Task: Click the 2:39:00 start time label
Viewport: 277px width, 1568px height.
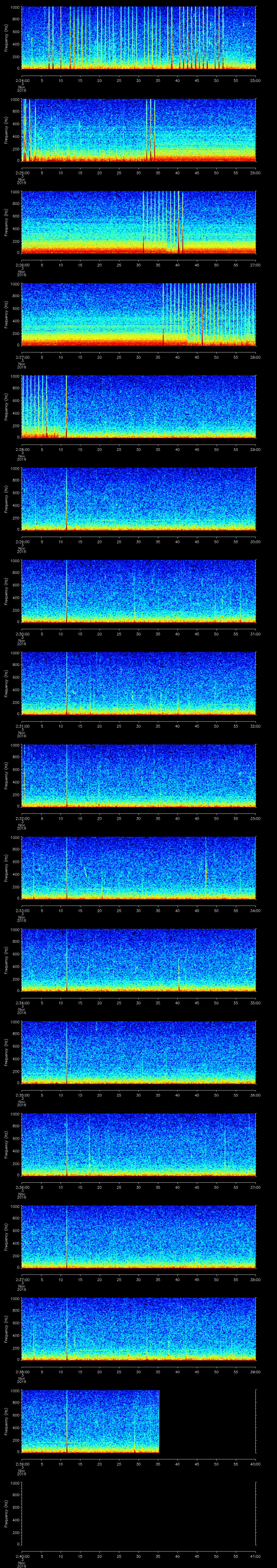Action: coord(22,1464)
